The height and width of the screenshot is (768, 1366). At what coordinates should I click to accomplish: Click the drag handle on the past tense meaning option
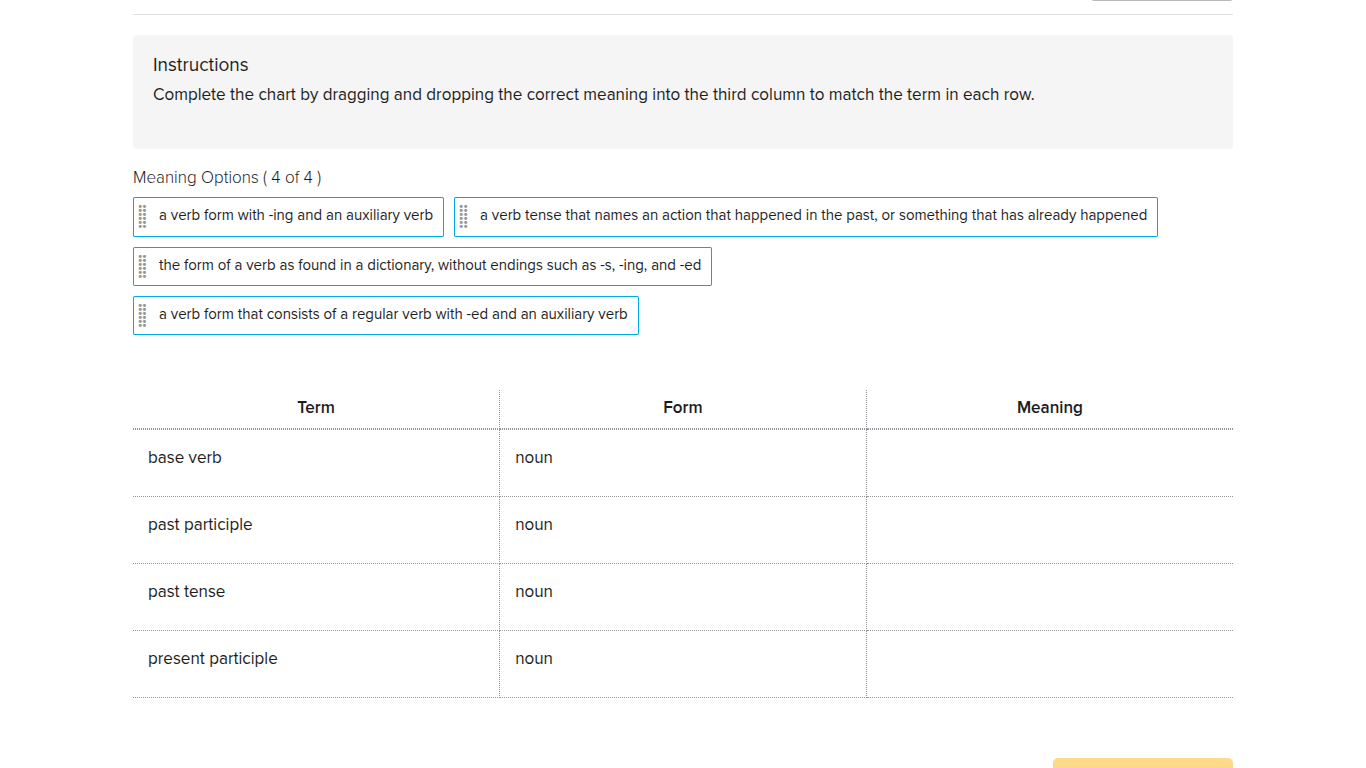(465, 216)
